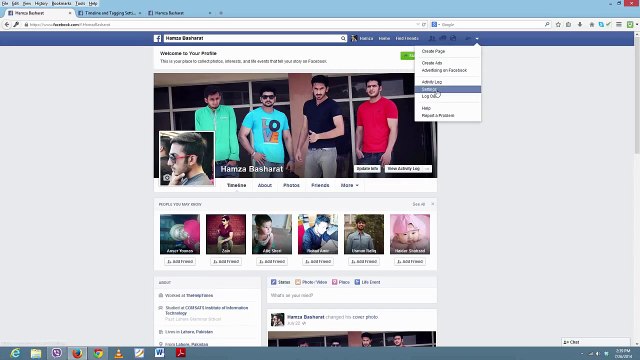This screenshot has width=640, height=360.
Task: Add friend under Zain
Action: [x=226, y=262]
